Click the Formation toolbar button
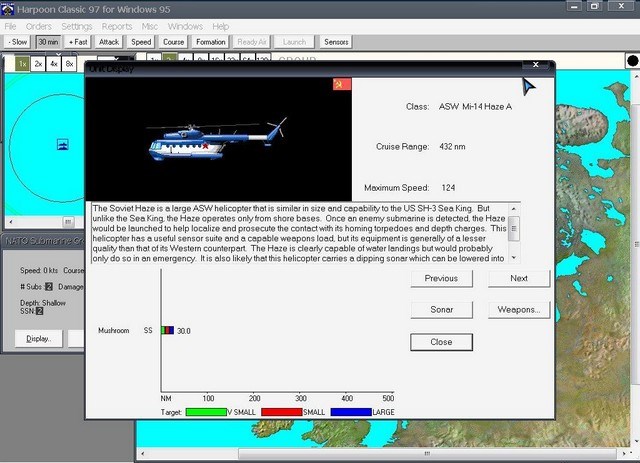 tap(211, 42)
